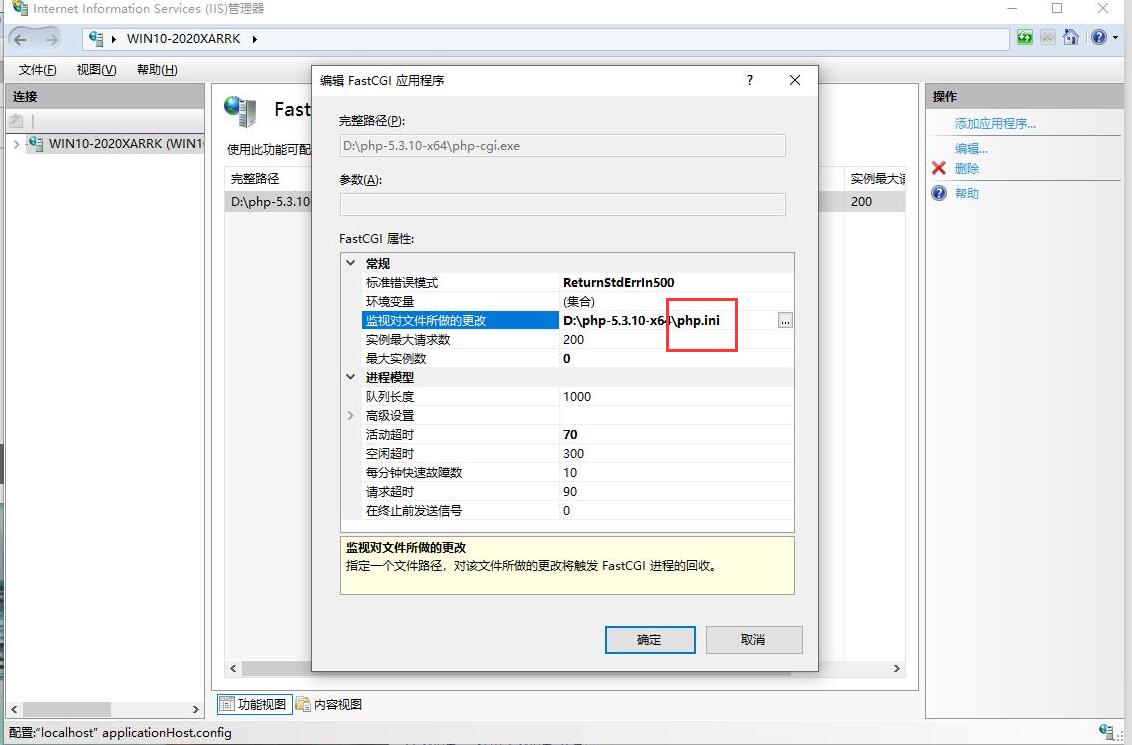Viewport: 1132px width, 745px height.
Task: Open the help question mark icon
Action: (1099, 38)
